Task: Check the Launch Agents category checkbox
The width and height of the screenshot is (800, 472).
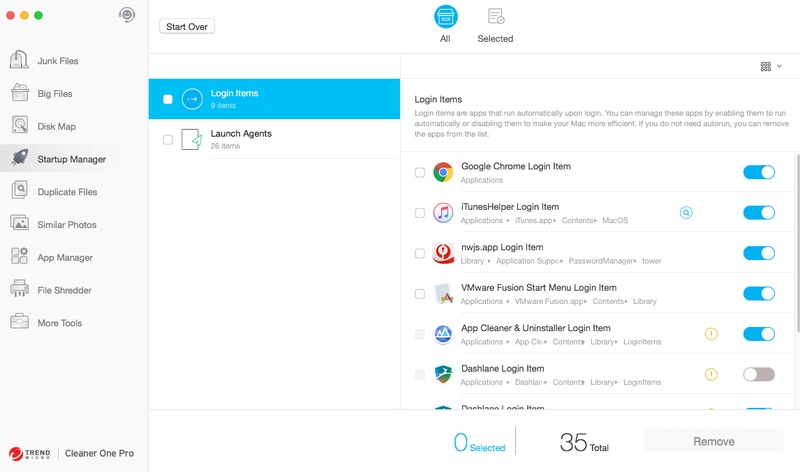Action: point(168,139)
